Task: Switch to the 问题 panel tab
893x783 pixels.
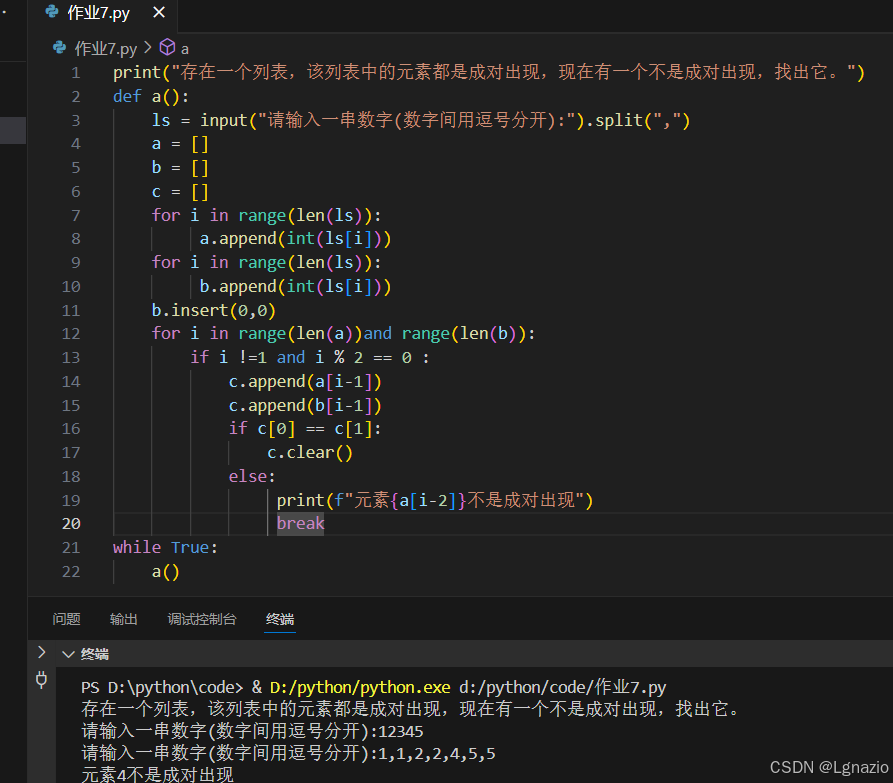Action: click(66, 619)
